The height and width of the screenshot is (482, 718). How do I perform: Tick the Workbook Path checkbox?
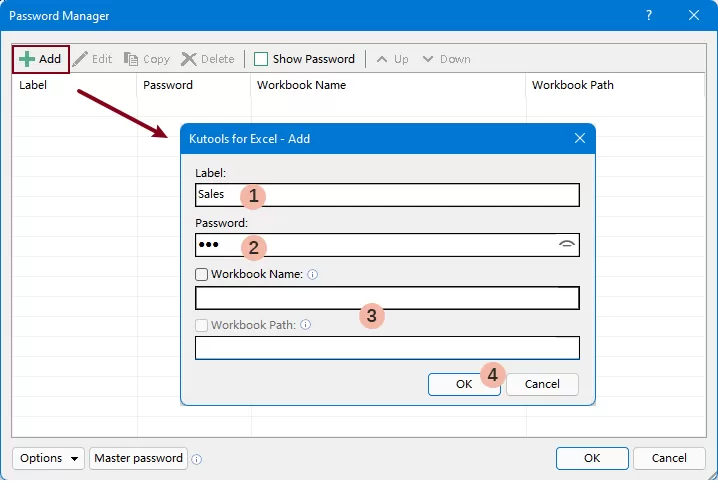[x=201, y=325]
